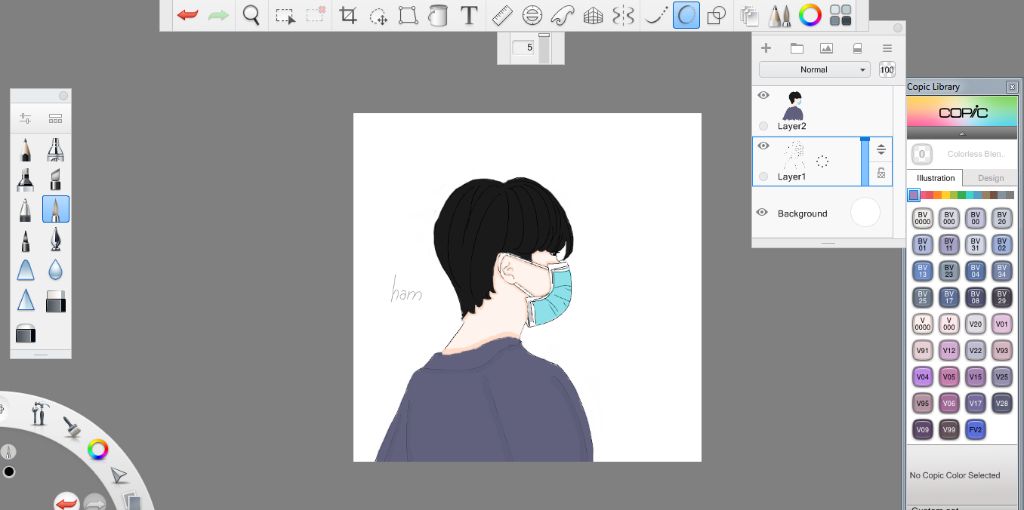Open the Draw Style shapes tool
This screenshot has height=510, width=1024.
(x=716, y=15)
